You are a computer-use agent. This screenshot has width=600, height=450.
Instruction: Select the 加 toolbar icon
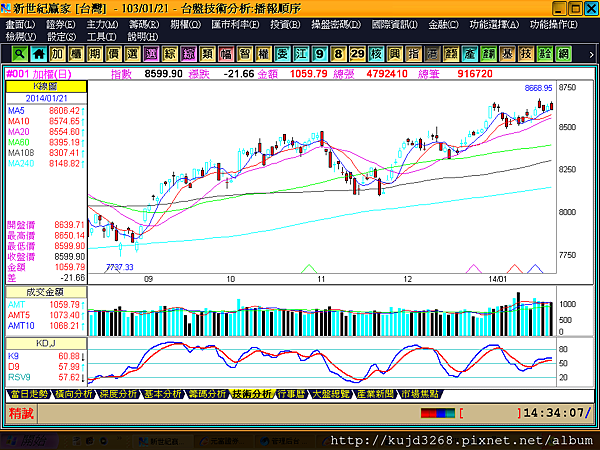57,54
